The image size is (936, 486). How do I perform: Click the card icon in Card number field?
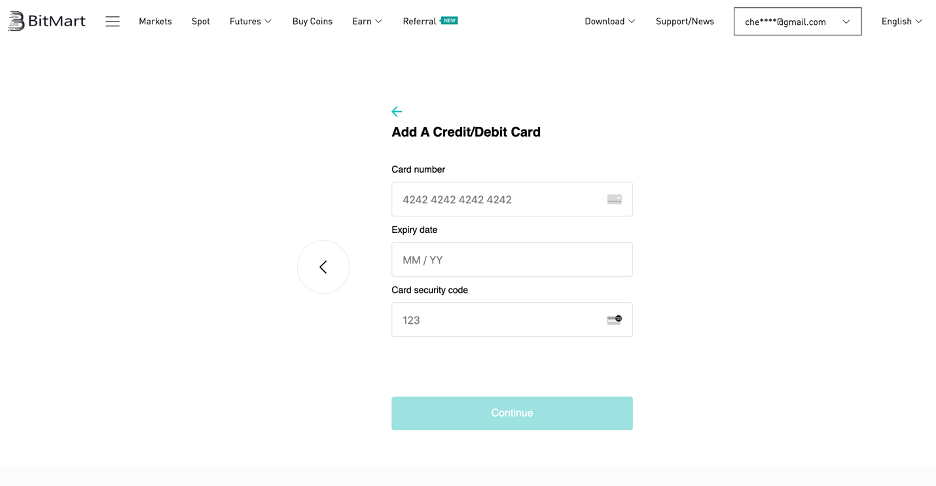(x=614, y=199)
